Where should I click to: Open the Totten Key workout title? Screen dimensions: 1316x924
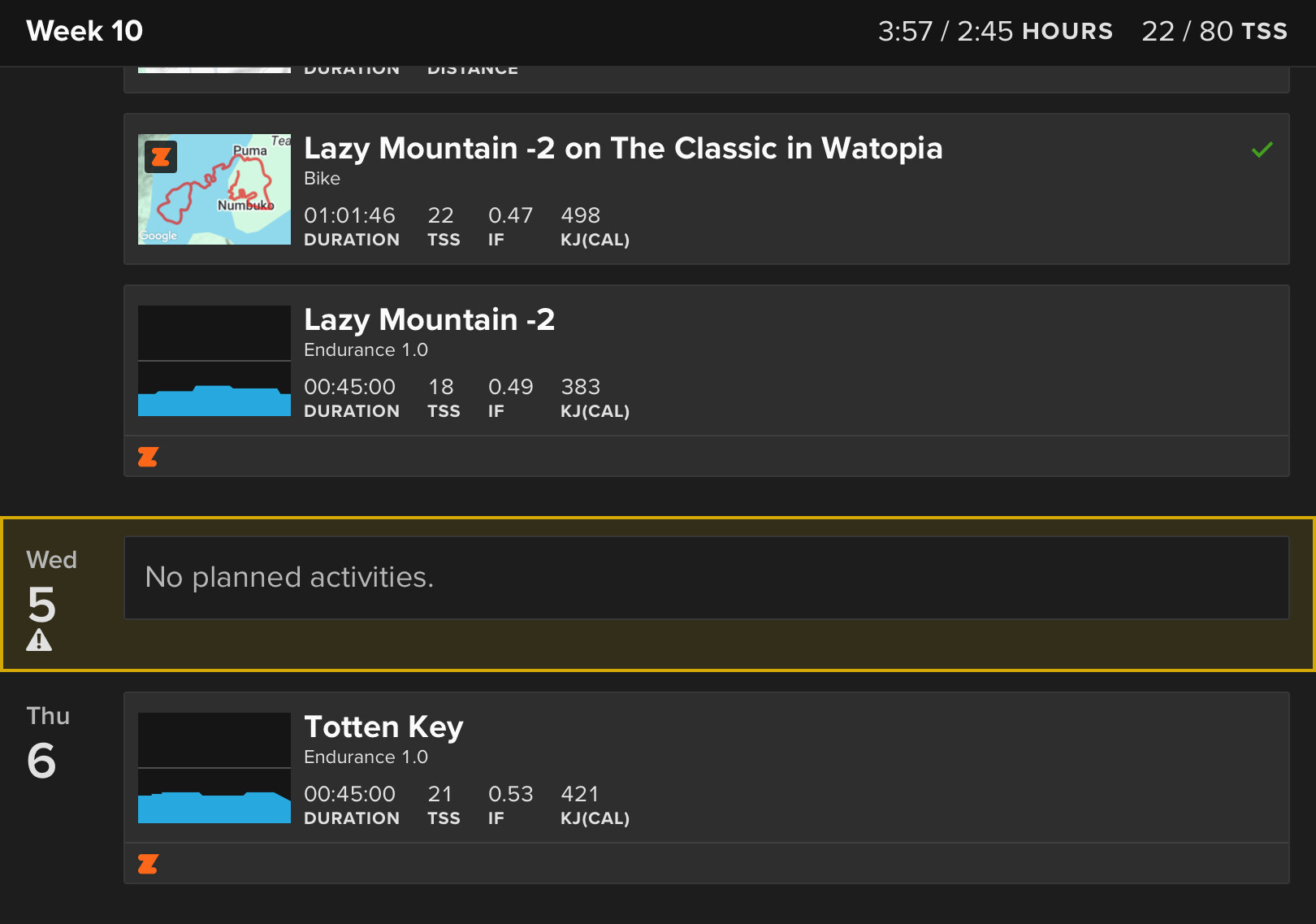coord(383,727)
